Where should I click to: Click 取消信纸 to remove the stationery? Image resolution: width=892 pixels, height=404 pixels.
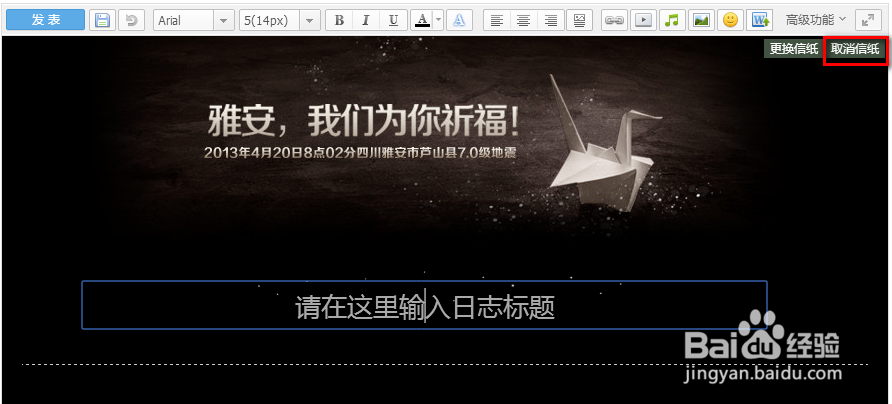(x=855, y=49)
